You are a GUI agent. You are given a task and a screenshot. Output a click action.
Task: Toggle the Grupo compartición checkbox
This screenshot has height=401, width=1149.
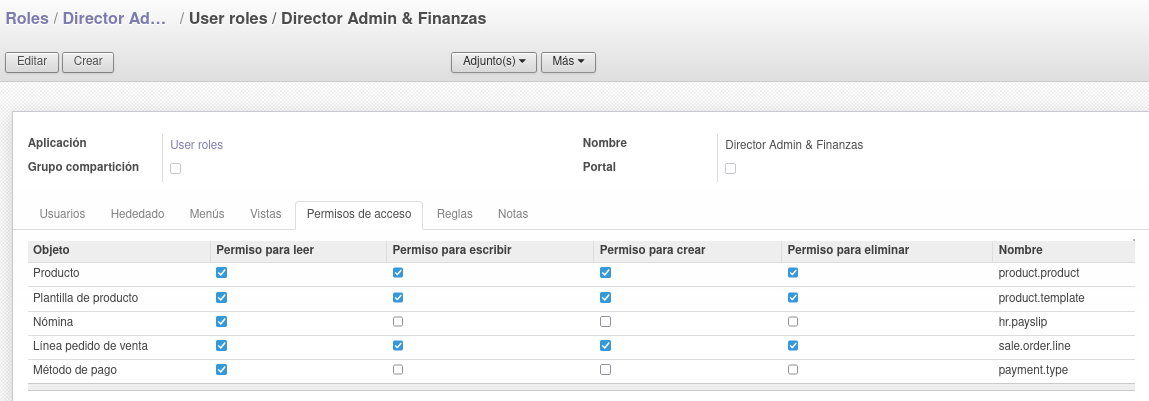pyautogui.click(x=175, y=168)
